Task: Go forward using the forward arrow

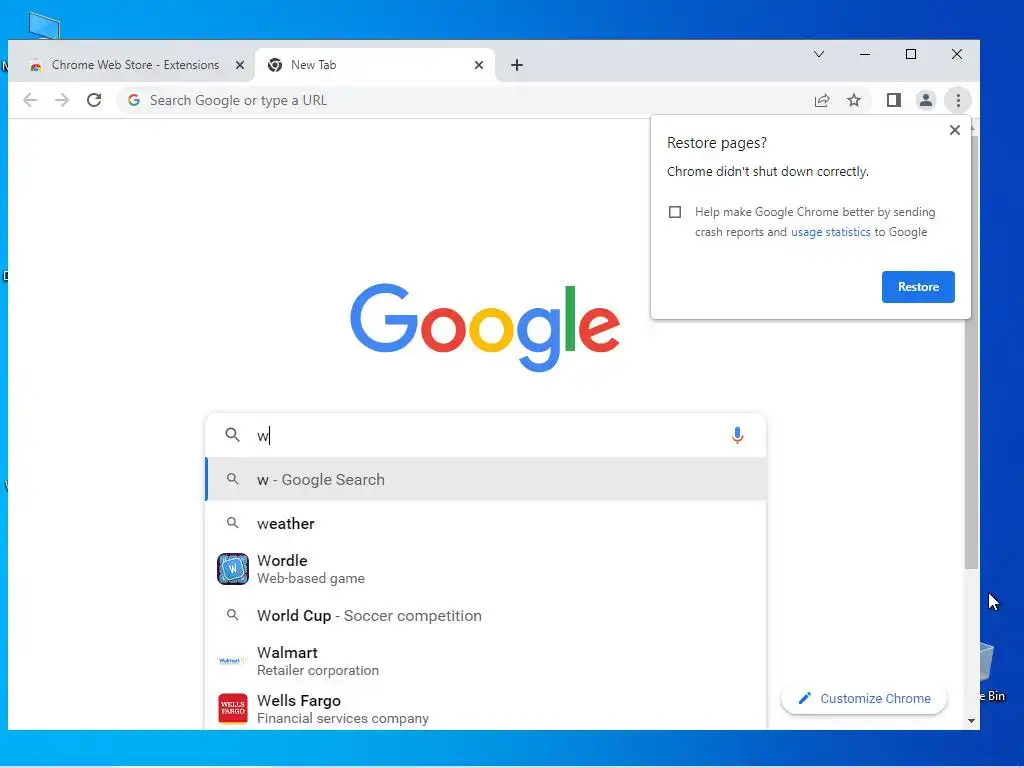Action: (62, 100)
